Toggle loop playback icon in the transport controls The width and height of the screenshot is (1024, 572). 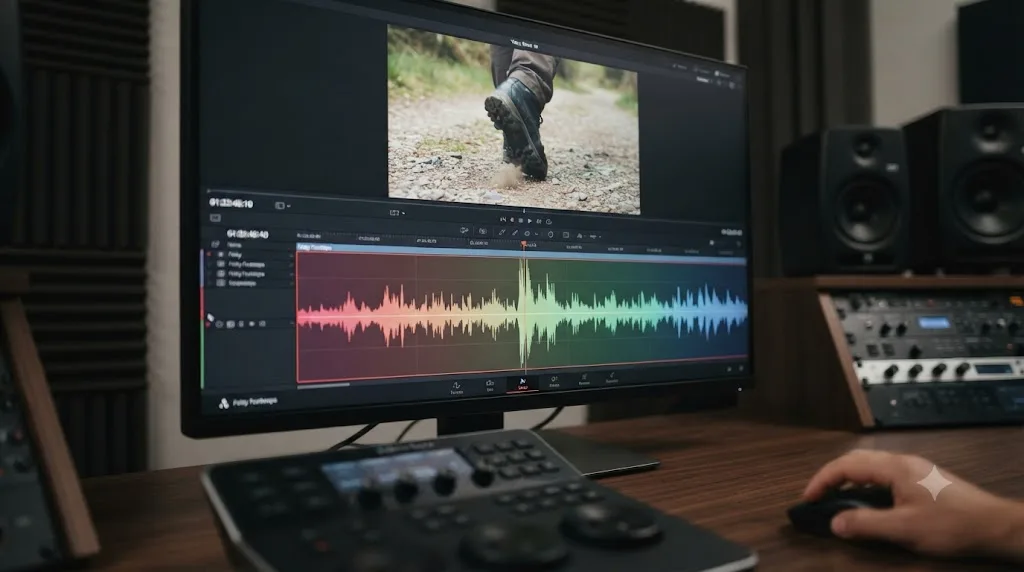[x=549, y=221]
